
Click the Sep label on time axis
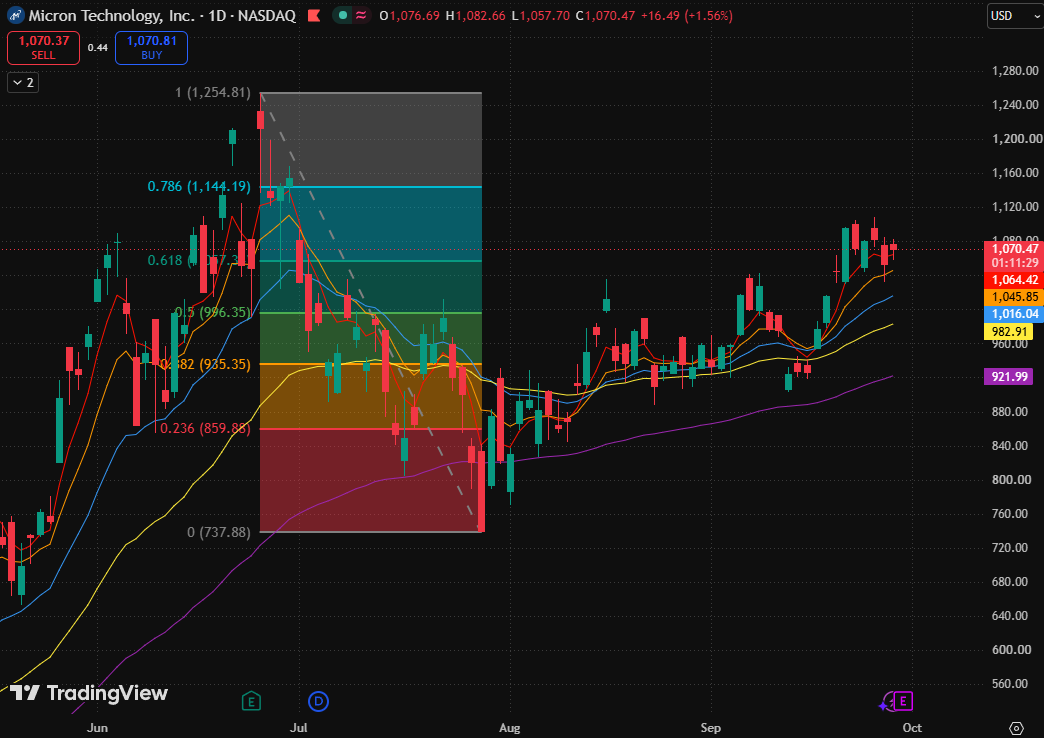[710, 728]
